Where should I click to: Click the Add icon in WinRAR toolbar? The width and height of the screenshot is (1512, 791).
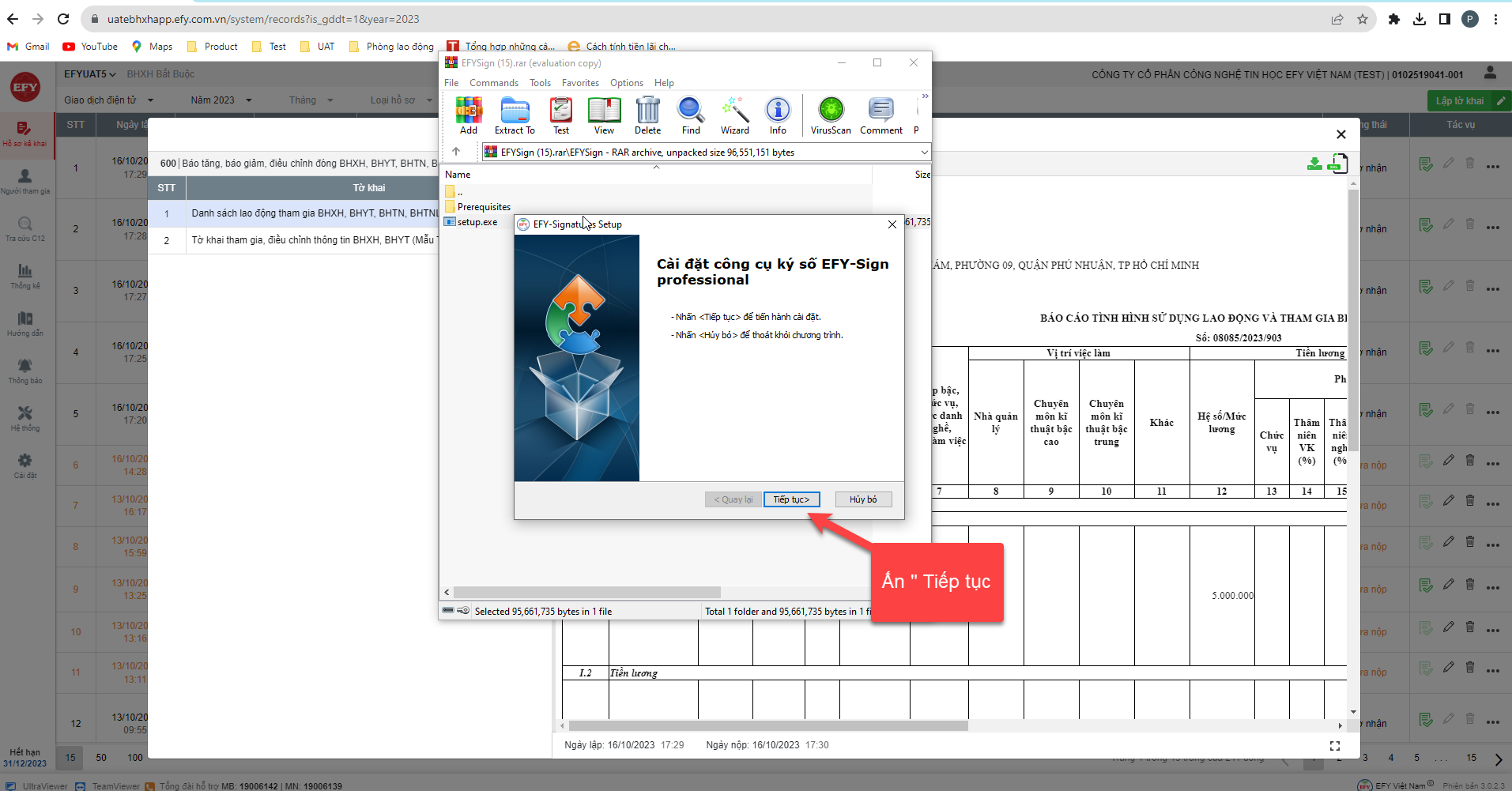click(469, 115)
